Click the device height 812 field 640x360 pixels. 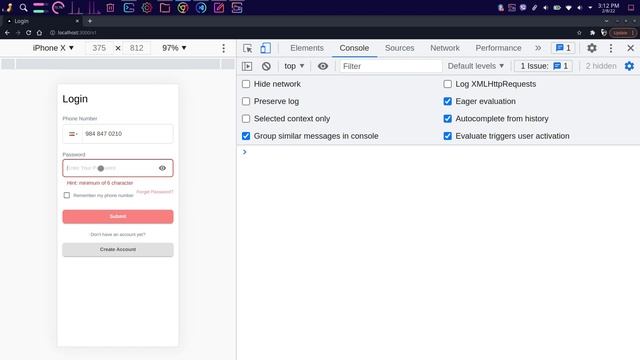click(137, 48)
